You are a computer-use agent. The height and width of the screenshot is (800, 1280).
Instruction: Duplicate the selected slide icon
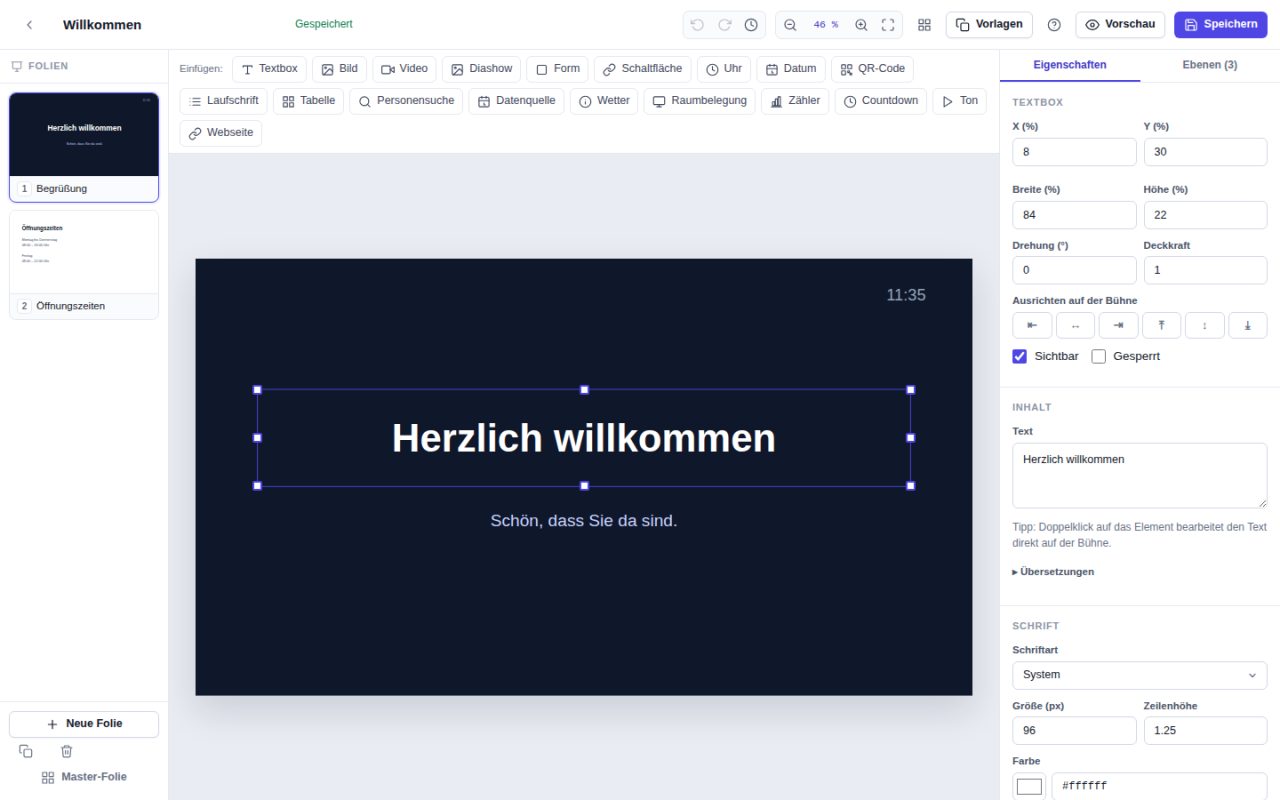(x=26, y=751)
